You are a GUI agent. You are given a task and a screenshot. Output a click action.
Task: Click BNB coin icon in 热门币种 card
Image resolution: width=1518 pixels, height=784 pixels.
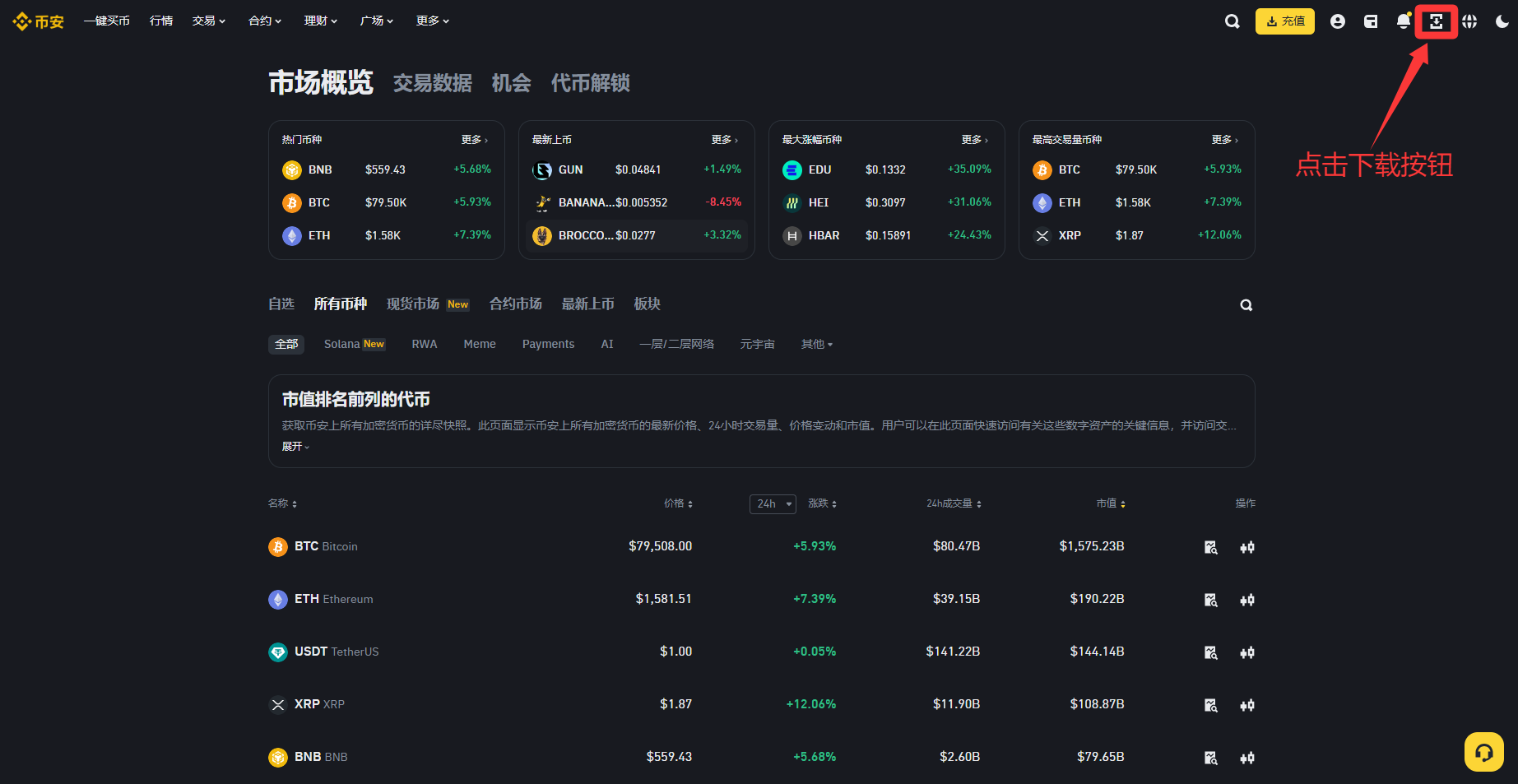(292, 170)
